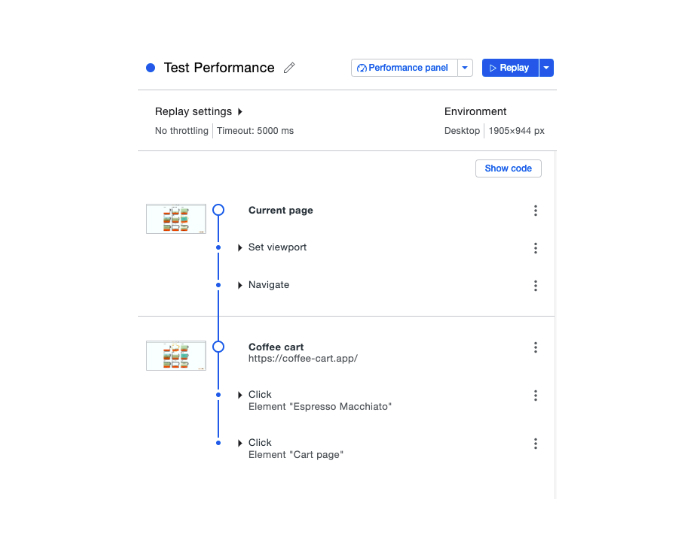
Task: Expand the Navigate step details
Action: 240,286
